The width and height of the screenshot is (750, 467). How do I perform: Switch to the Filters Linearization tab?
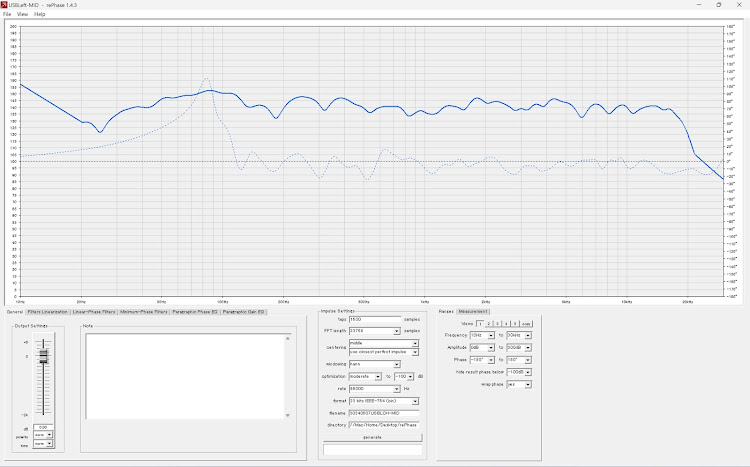click(47, 312)
